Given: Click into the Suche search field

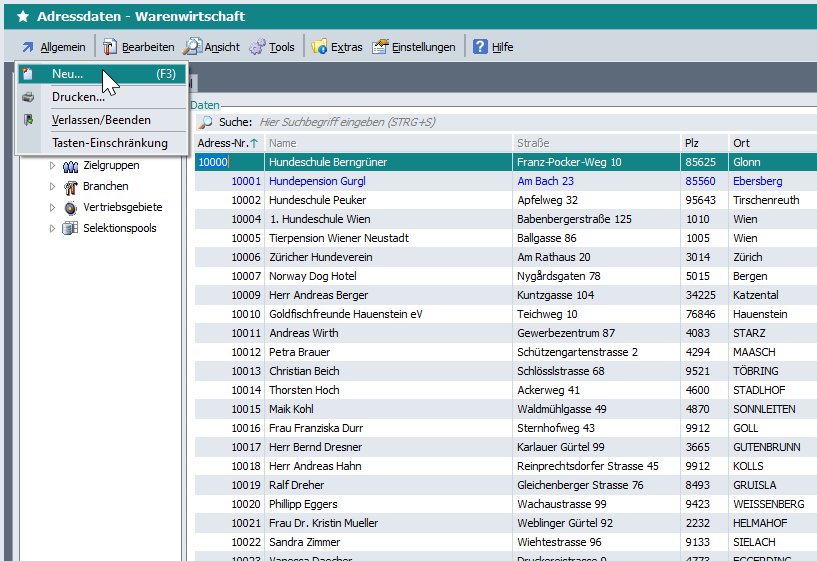Looking at the screenshot, I should point(500,122).
